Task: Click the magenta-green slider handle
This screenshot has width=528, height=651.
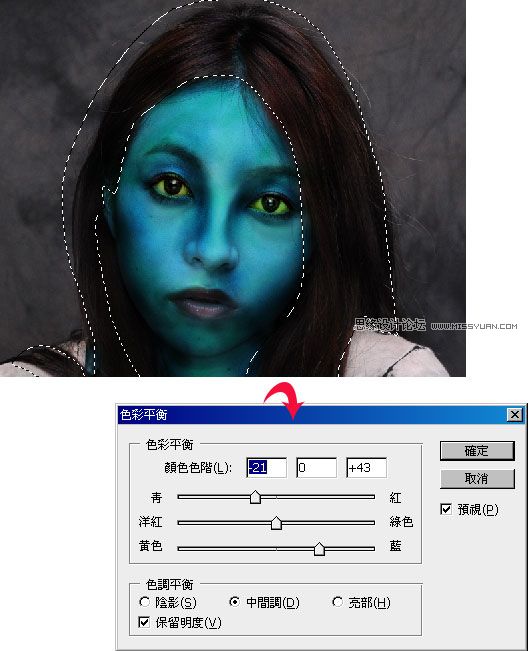Action: click(276, 523)
